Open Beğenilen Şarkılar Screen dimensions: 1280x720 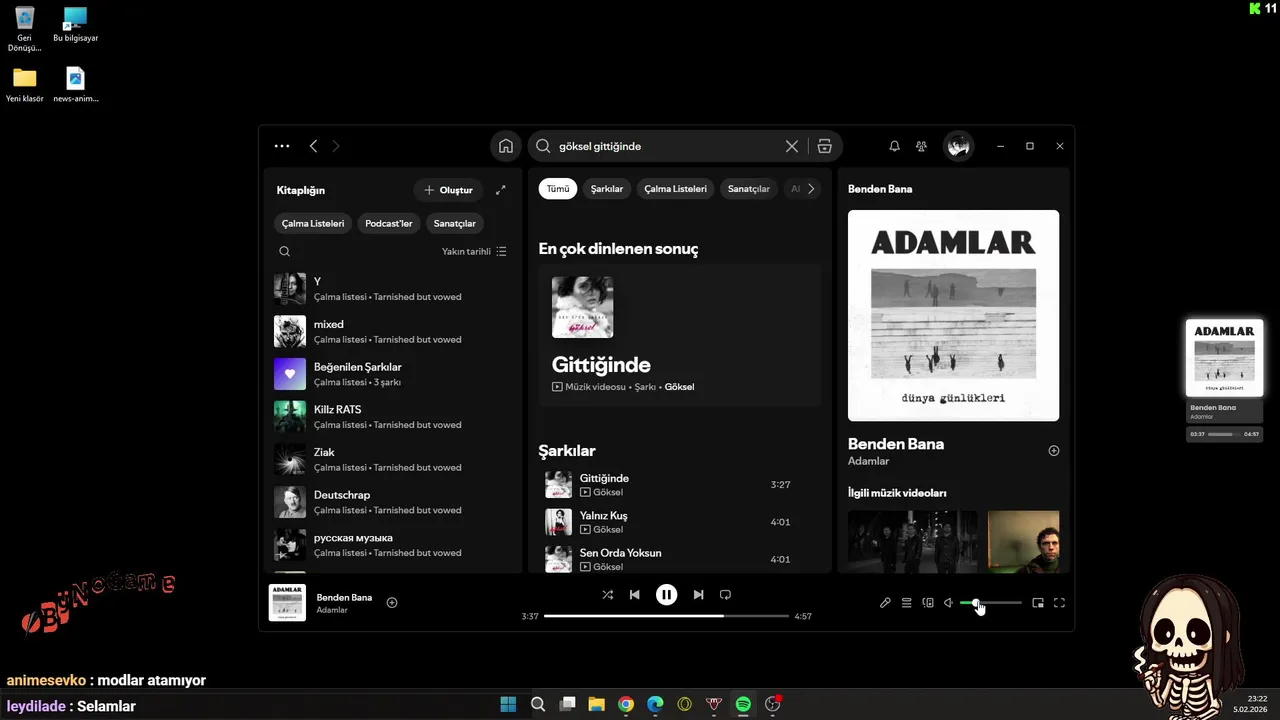tap(393, 374)
